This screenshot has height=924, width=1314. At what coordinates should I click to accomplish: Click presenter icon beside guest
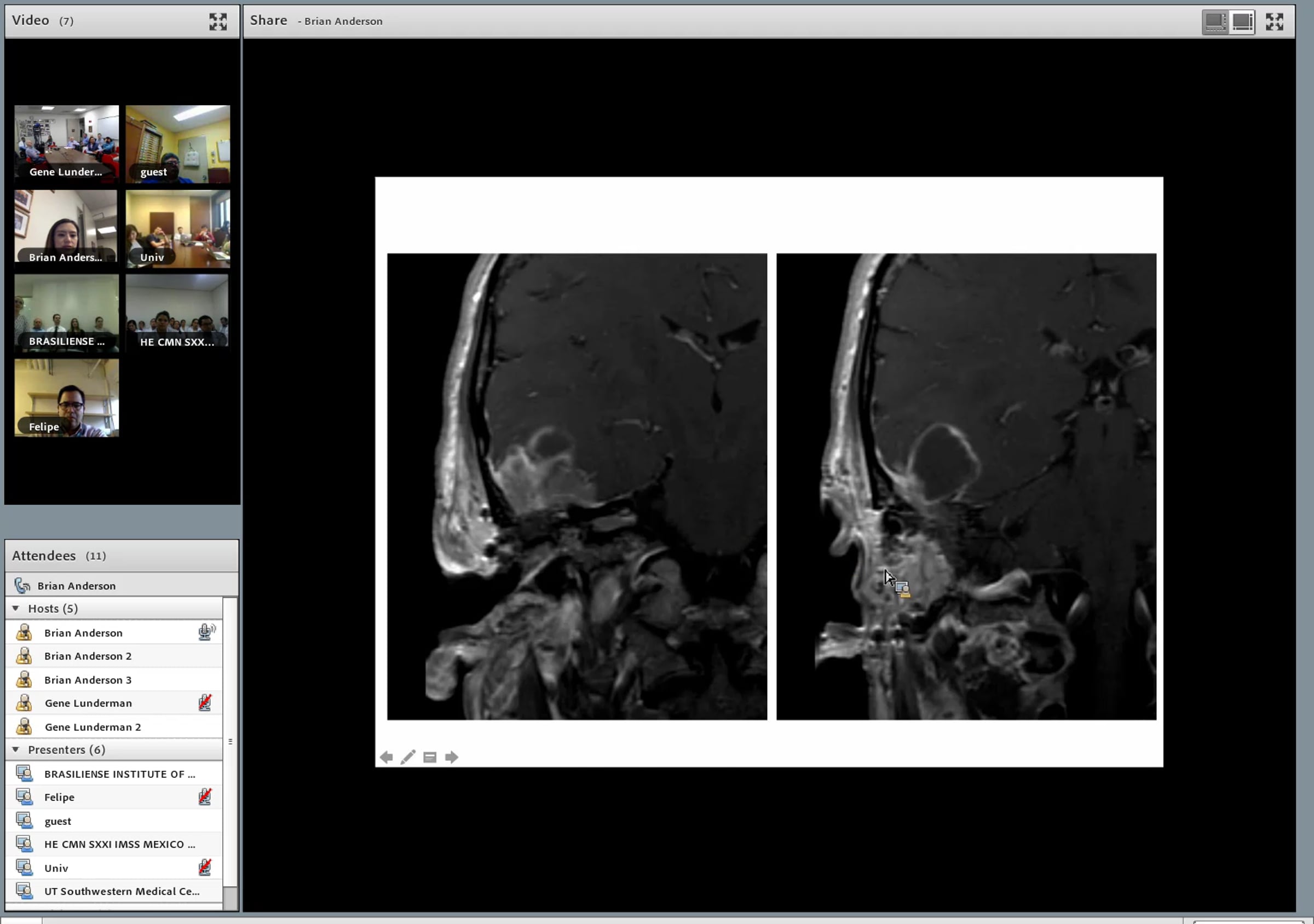click(x=24, y=821)
